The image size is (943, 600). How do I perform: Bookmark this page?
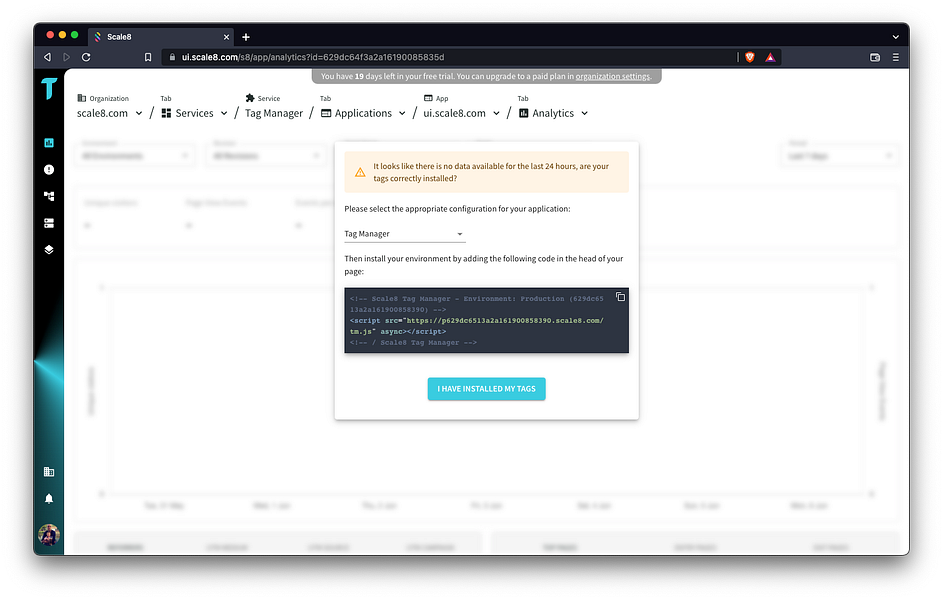click(x=148, y=57)
